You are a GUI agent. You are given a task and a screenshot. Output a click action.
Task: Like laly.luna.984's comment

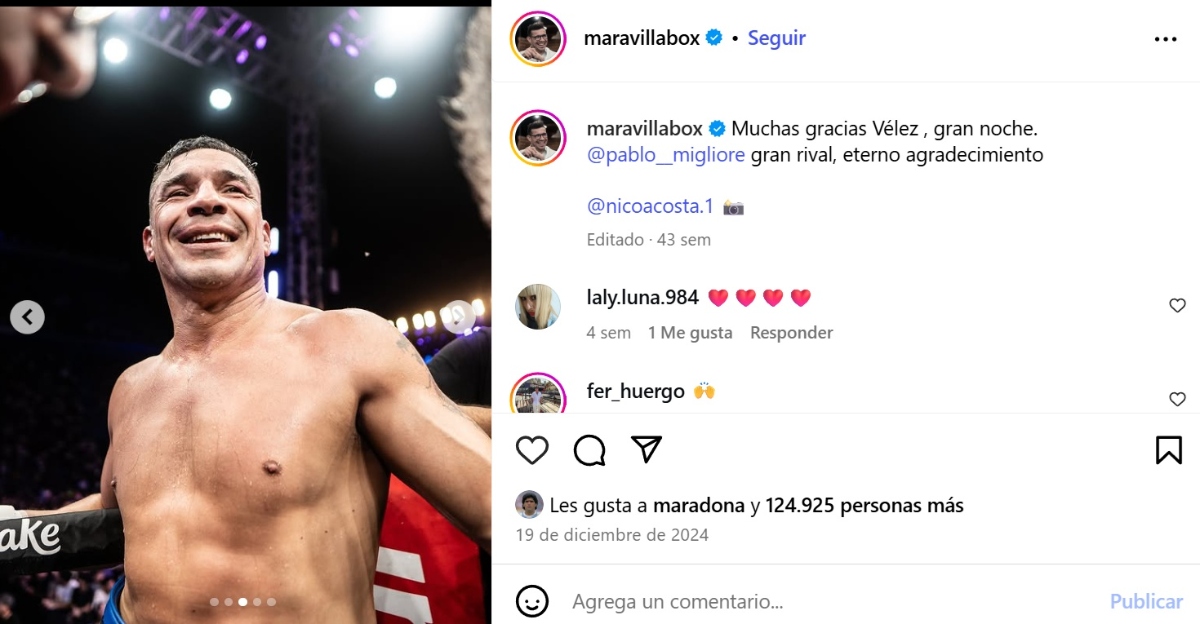click(x=1177, y=306)
